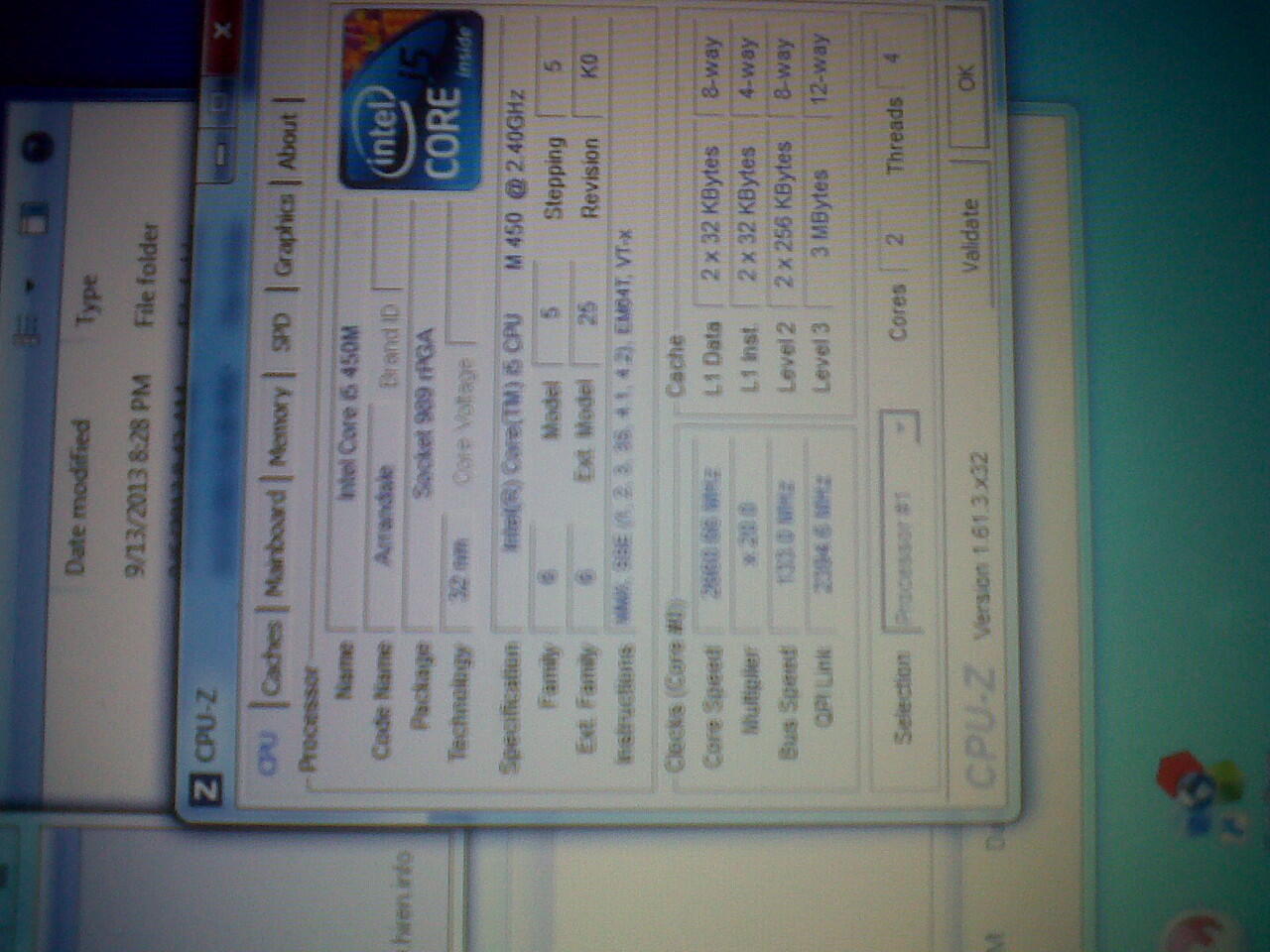
Task: Click the L1 Inst. size "2 x 32 KBytes"
Action: 749,212
